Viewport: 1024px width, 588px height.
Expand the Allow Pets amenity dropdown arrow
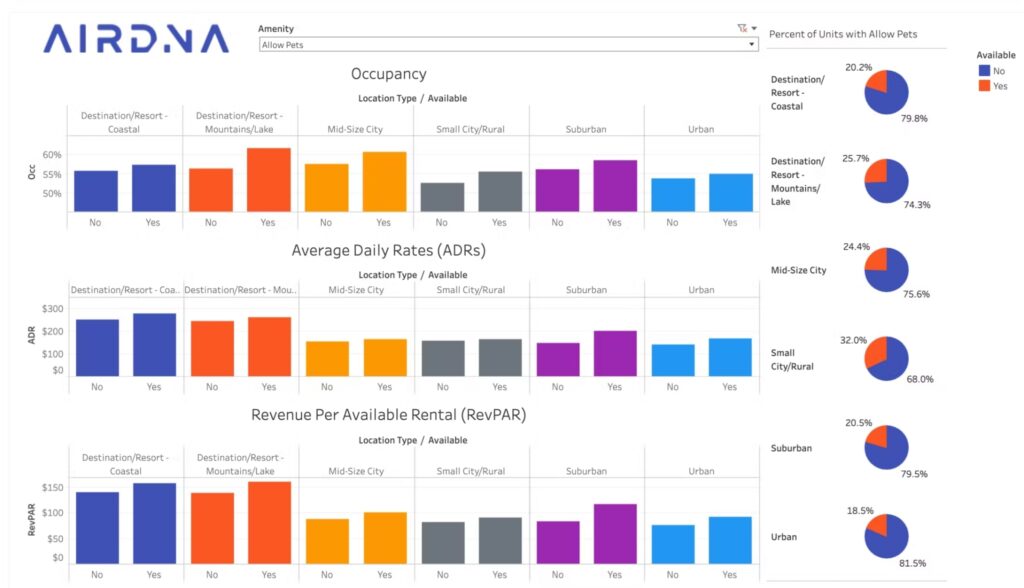pyautogui.click(x=752, y=44)
